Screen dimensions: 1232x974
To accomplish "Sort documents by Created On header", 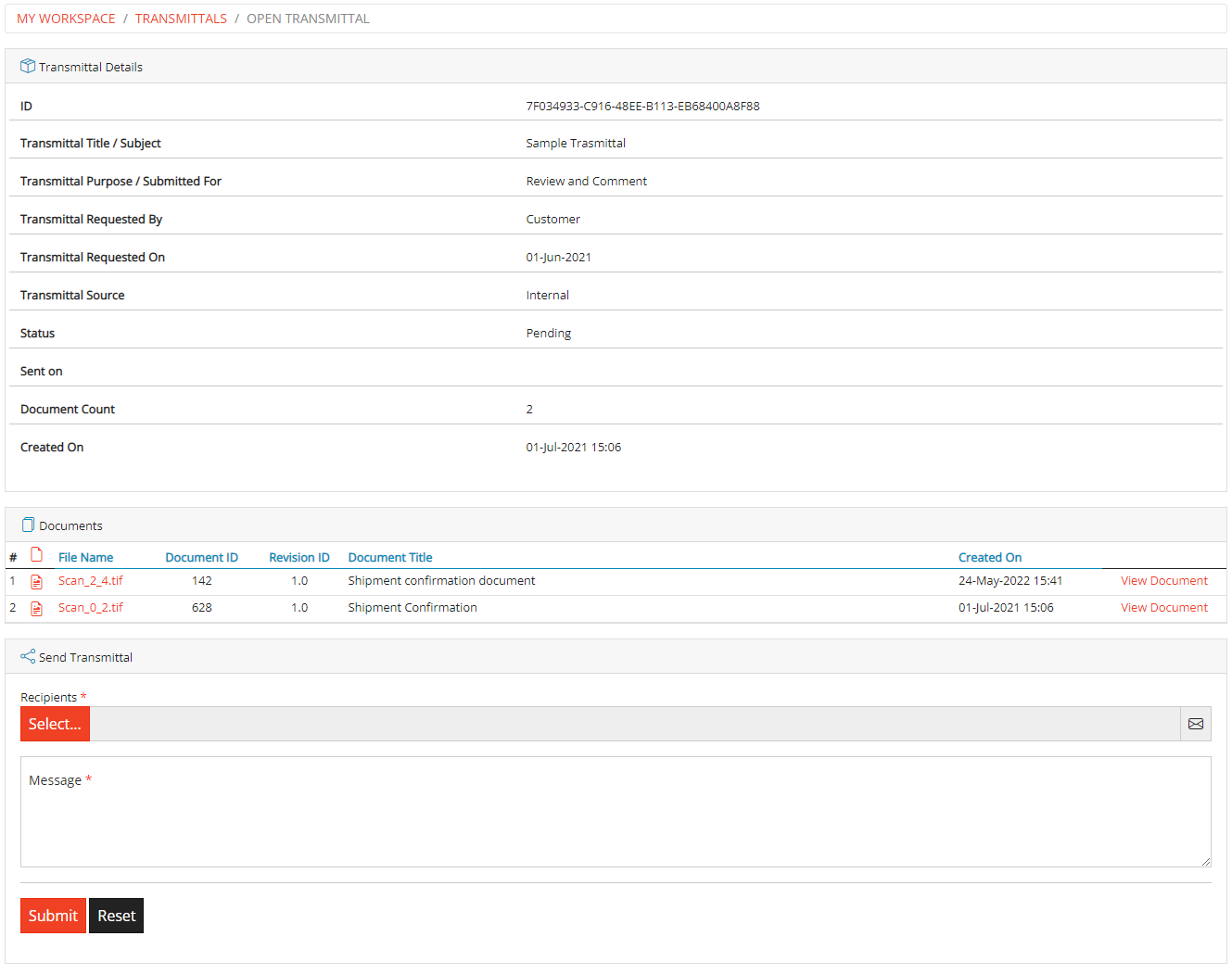I will tap(990, 557).
